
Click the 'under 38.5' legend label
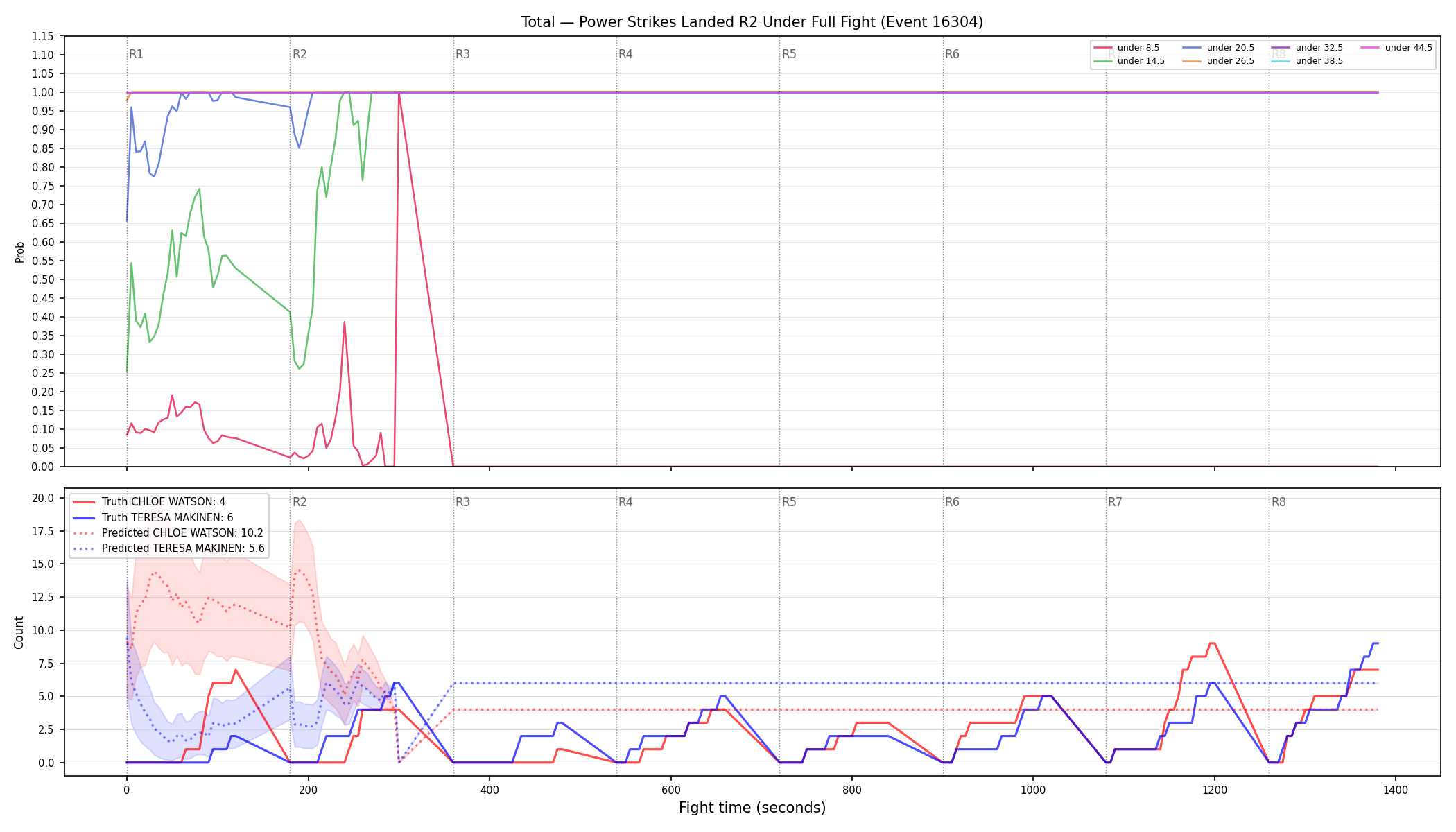[x=1319, y=61]
